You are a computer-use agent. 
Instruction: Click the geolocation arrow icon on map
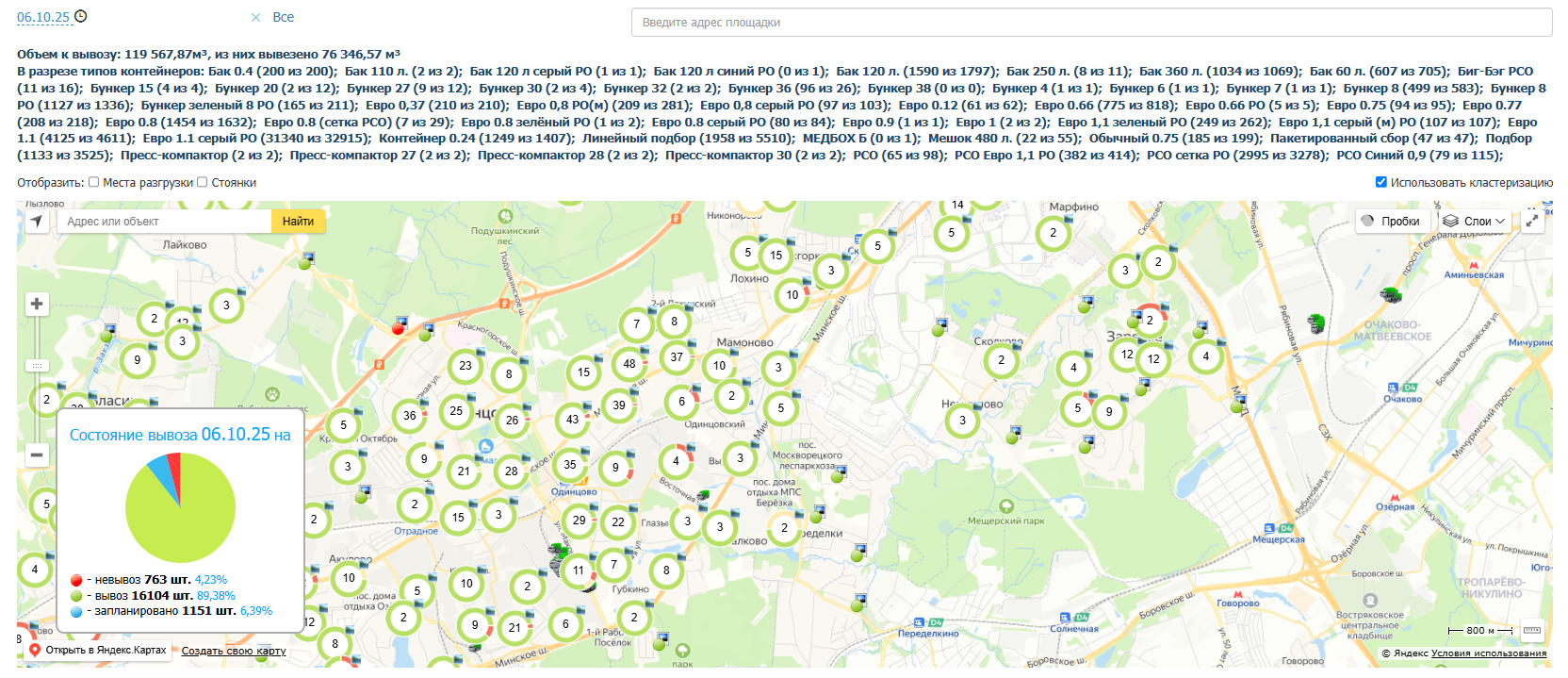pos(36,221)
